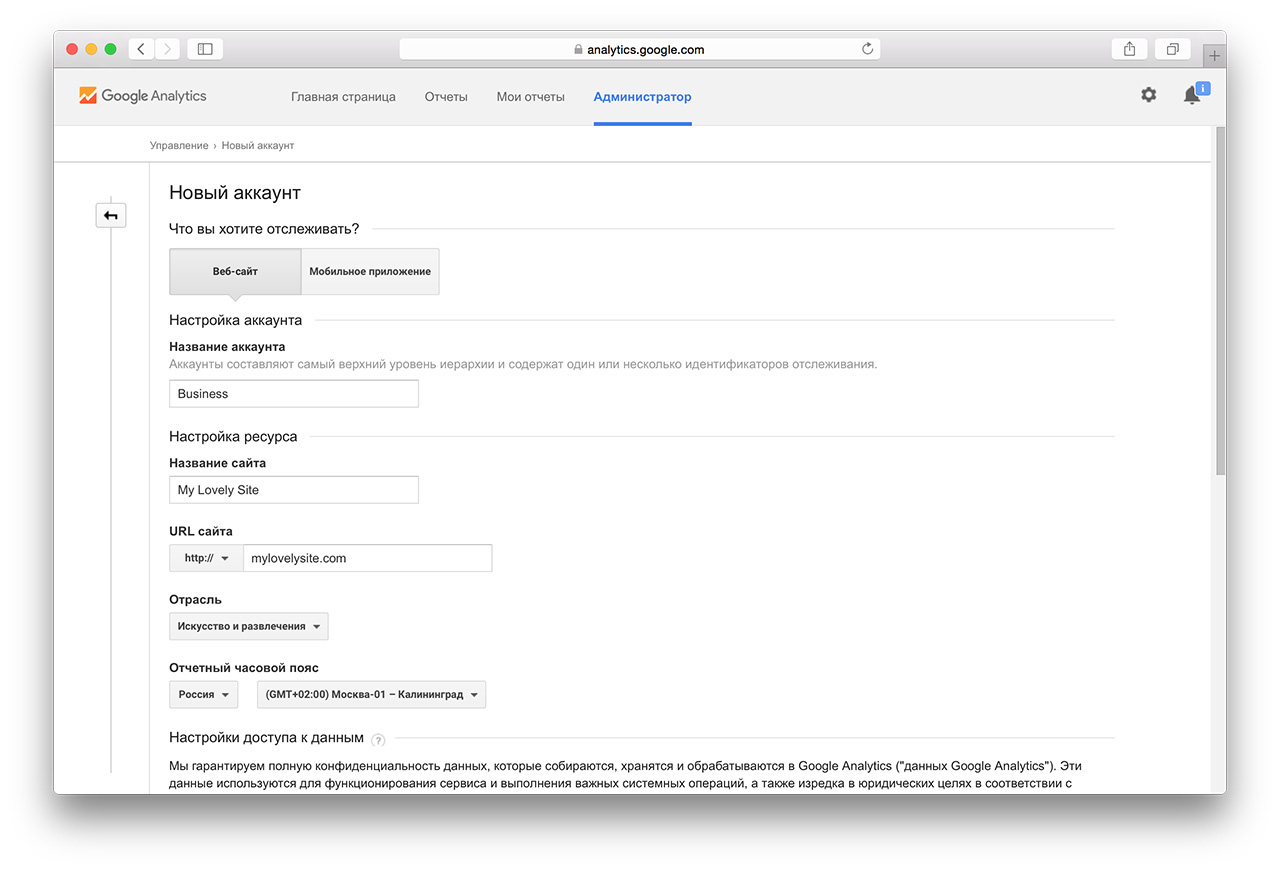This screenshot has height=871, width=1280.
Task: Open the Искусство и развлечения industry dropdown
Action: (249, 626)
